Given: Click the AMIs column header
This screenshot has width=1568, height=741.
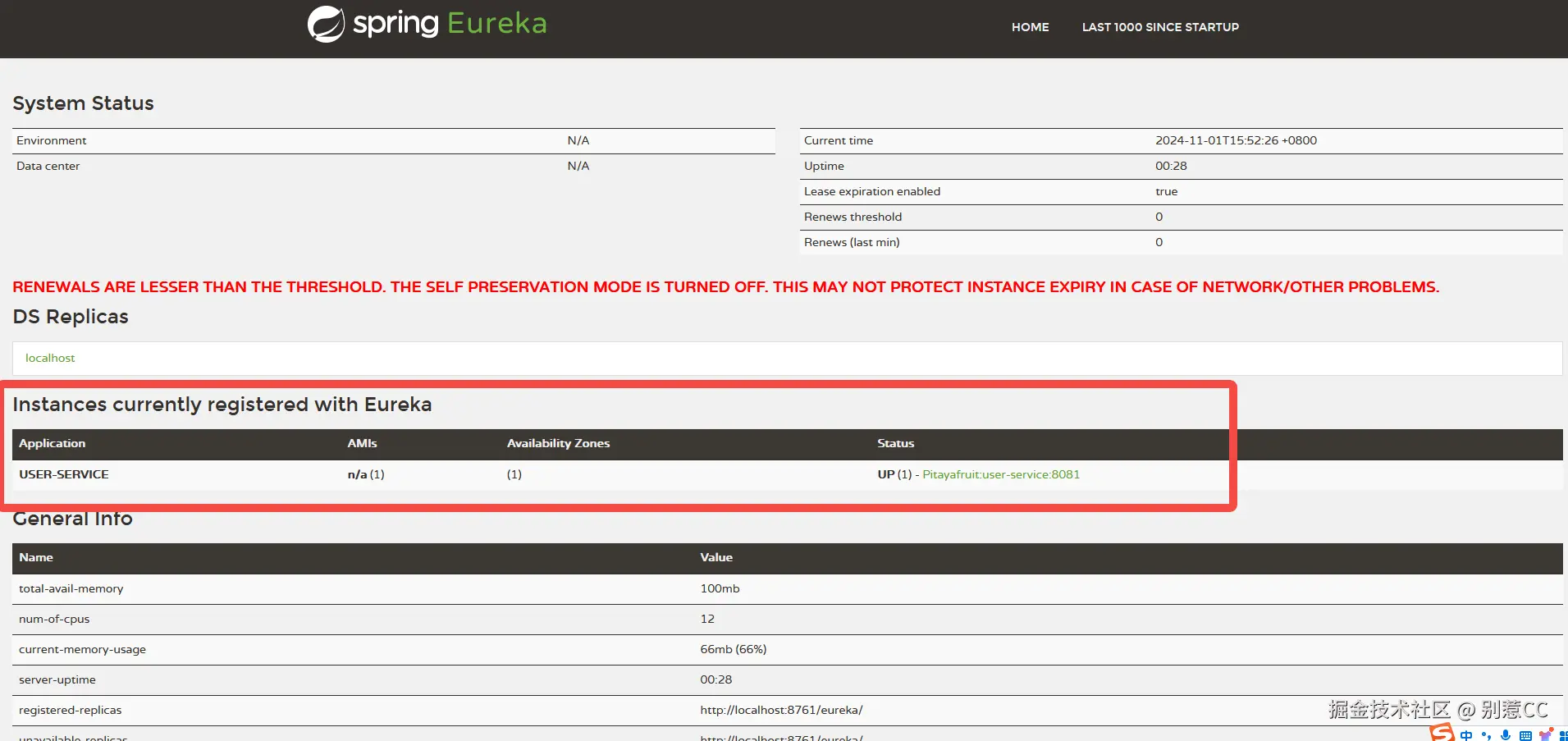Looking at the screenshot, I should pyautogui.click(x=362, y=443).
